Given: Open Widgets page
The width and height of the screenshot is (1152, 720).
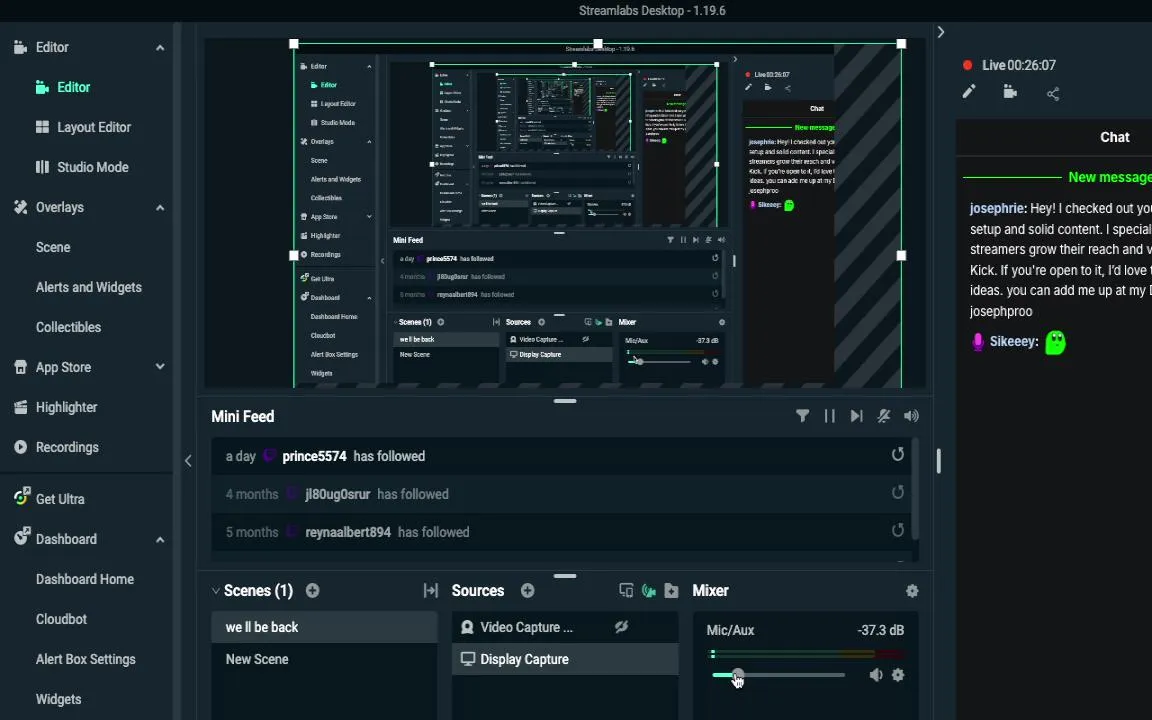Looking at the screenshot, I should tap(58, 699).
